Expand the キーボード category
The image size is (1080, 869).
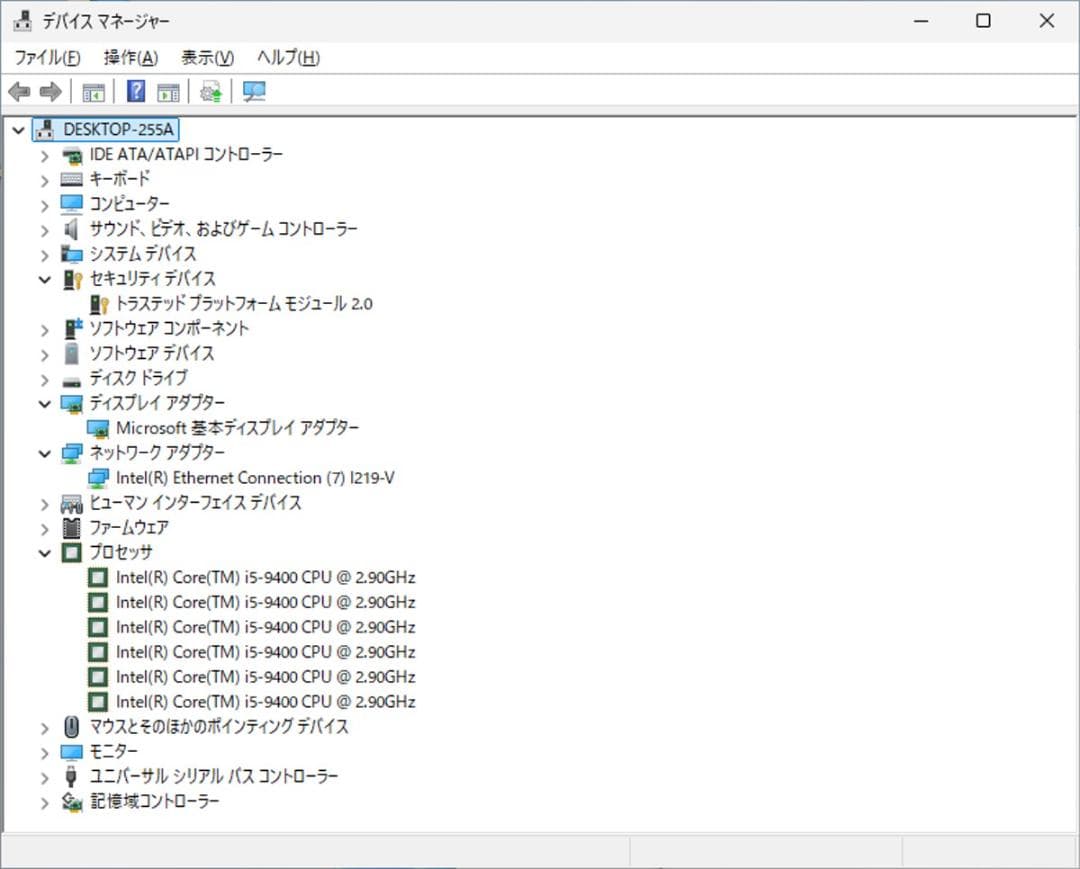point(44,179)
